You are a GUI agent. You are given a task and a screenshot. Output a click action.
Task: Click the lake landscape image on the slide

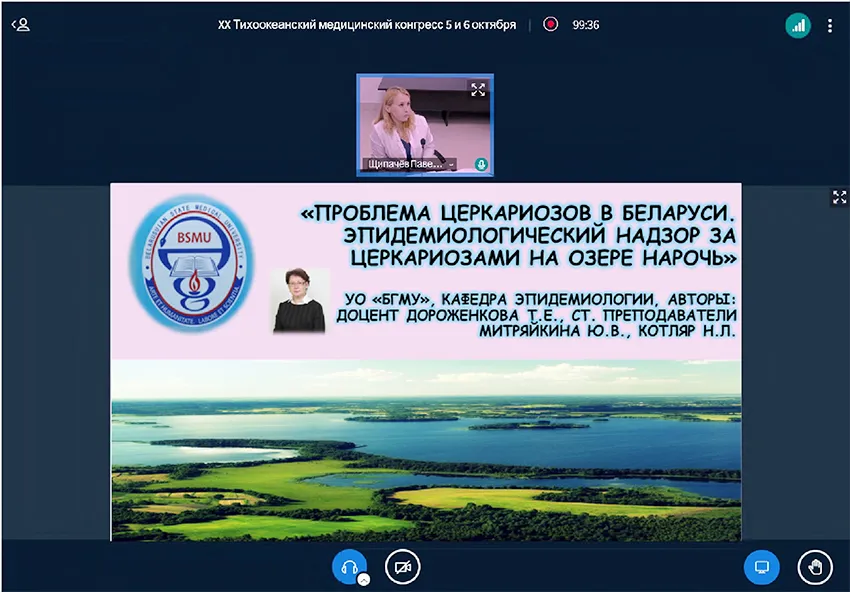(x=425, y=450)
